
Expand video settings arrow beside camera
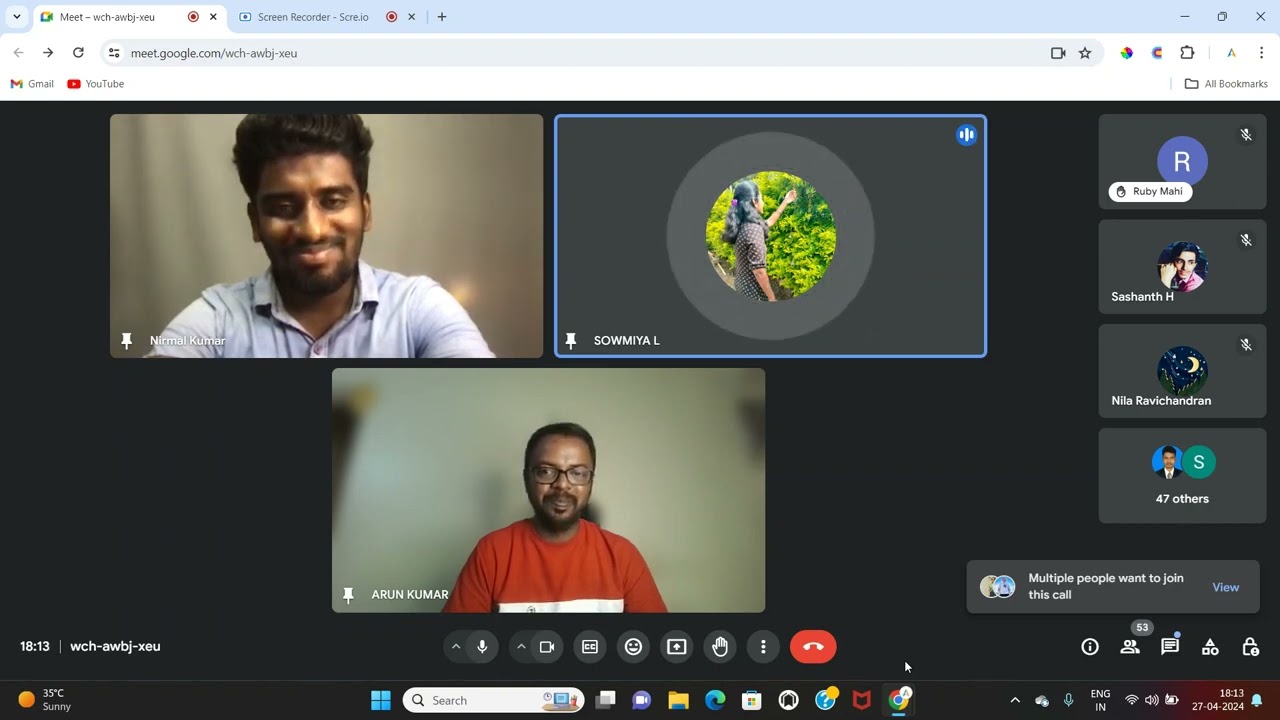tap(521, 647)
